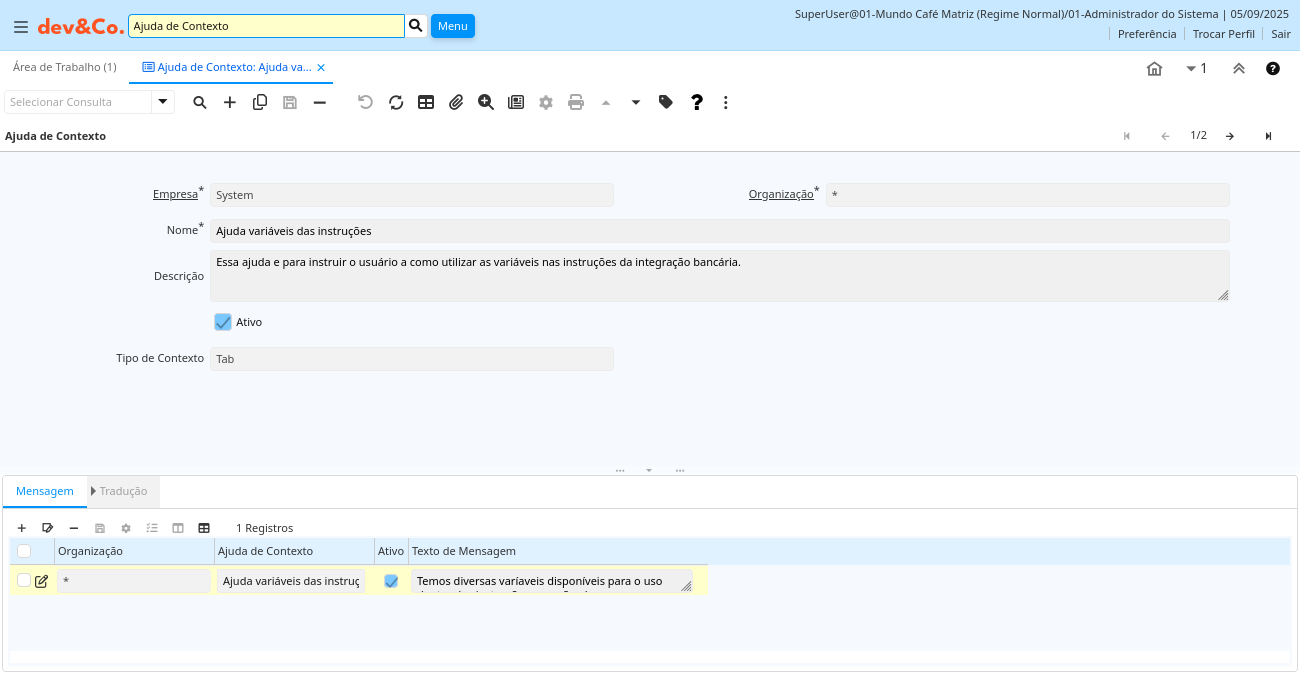Click the Delete Record minus icon
The image size is (1300, 674).
point(320,102)
